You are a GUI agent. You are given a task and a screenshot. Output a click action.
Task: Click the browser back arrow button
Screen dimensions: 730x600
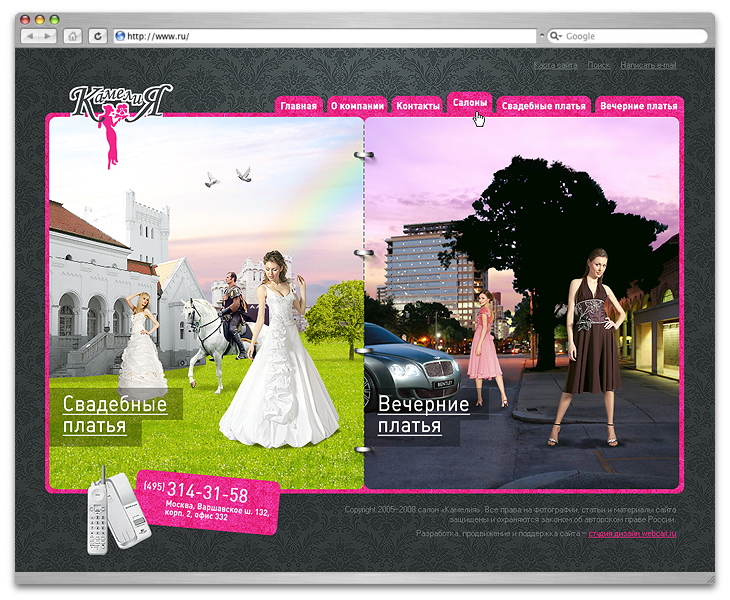pos(30,36)
